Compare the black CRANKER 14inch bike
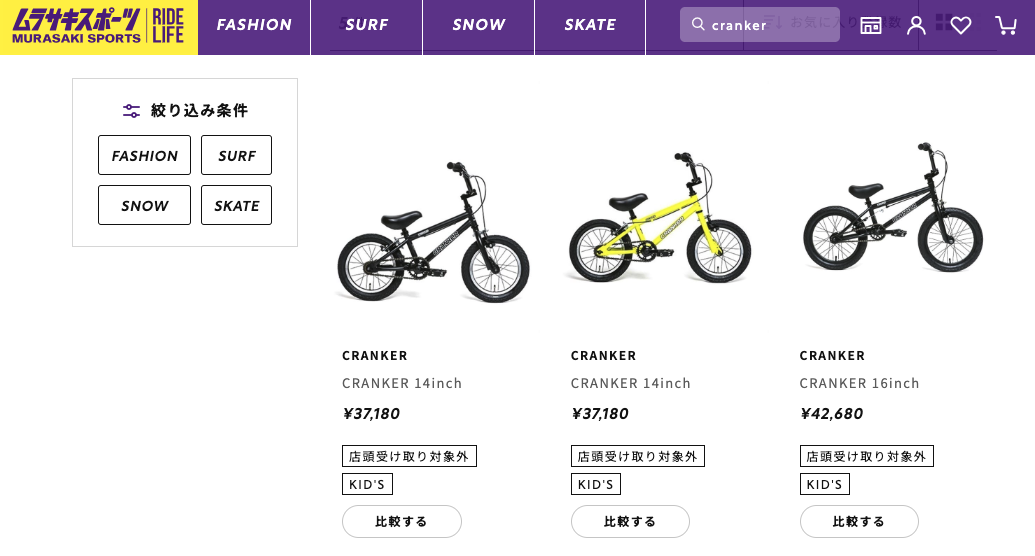The width and height of the screenshot is (1035, 556). coord(401,521)
